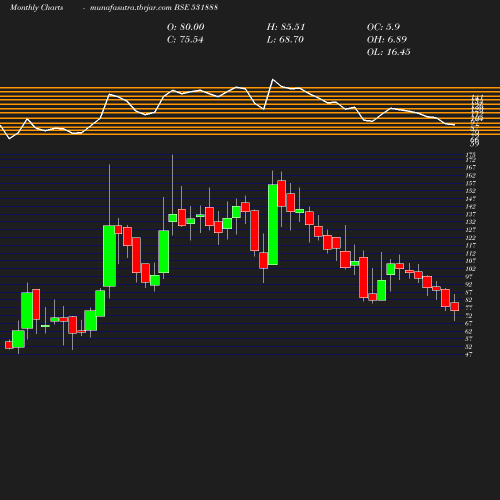The height and width of the screenshot is (500, 500).
Task: Click the 47 price axis label
Action: pyautogui.click(x=469, y=355)
